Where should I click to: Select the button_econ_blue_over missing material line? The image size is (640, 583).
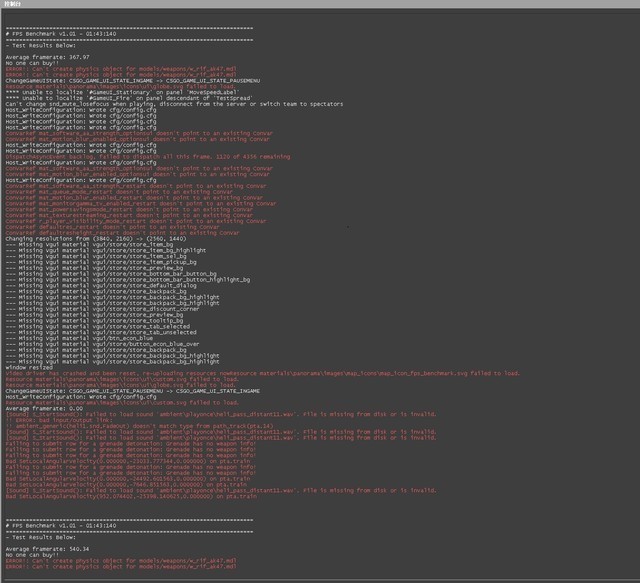(102, 344)
